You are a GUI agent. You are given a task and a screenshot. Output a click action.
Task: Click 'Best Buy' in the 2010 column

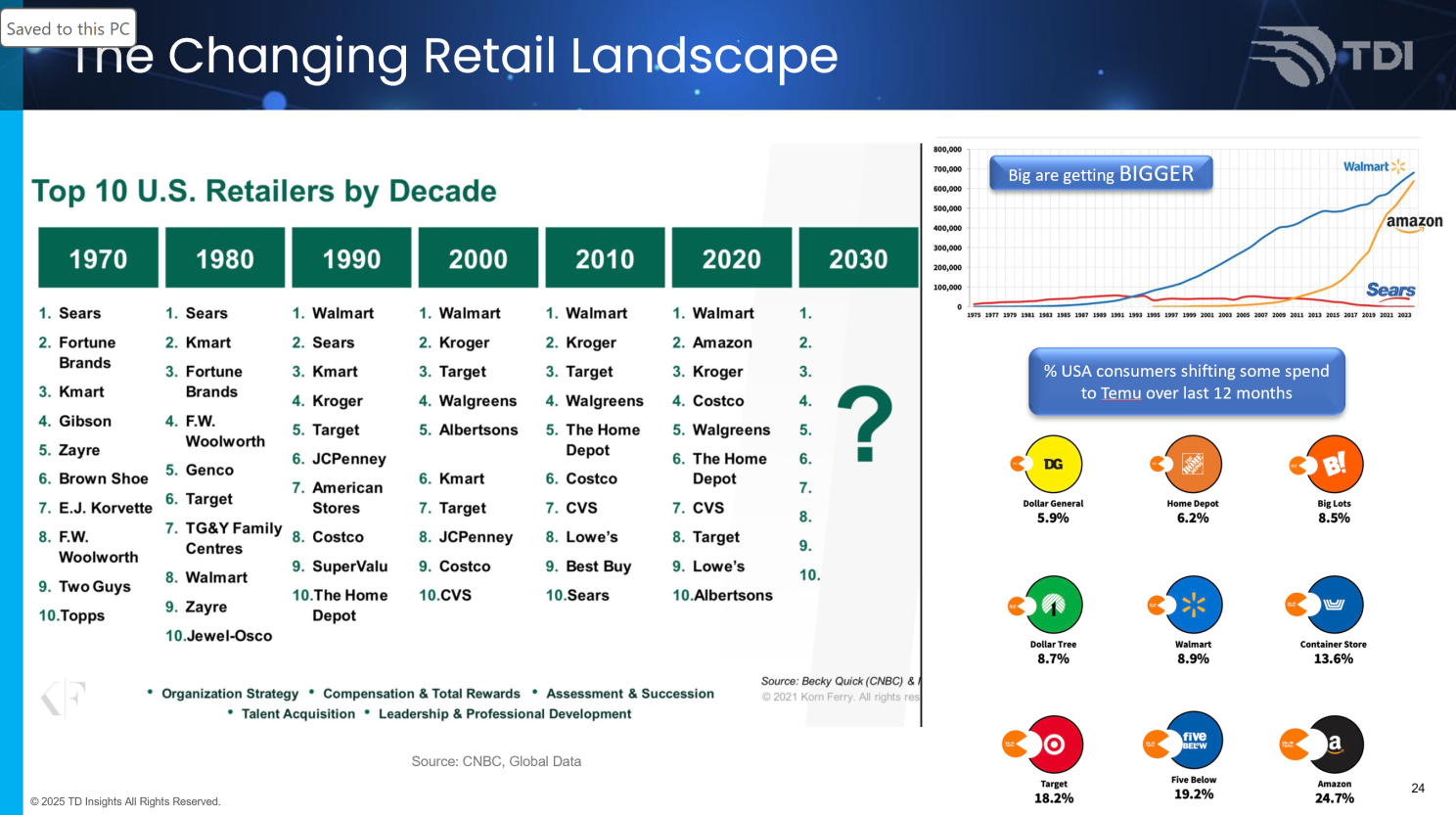coord(598,566)
